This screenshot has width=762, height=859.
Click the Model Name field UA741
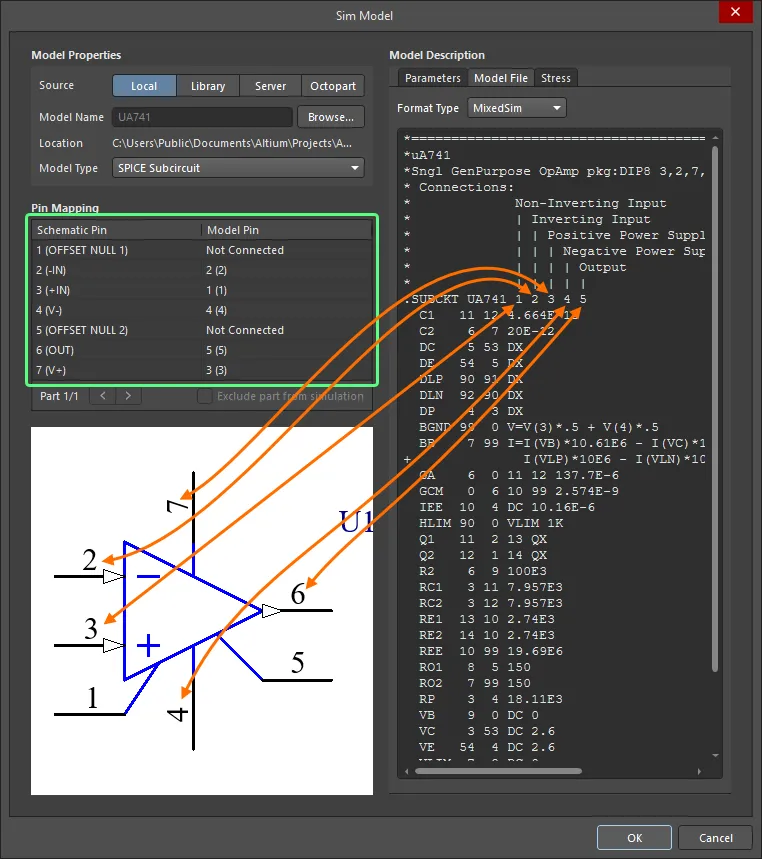point(202,117)
